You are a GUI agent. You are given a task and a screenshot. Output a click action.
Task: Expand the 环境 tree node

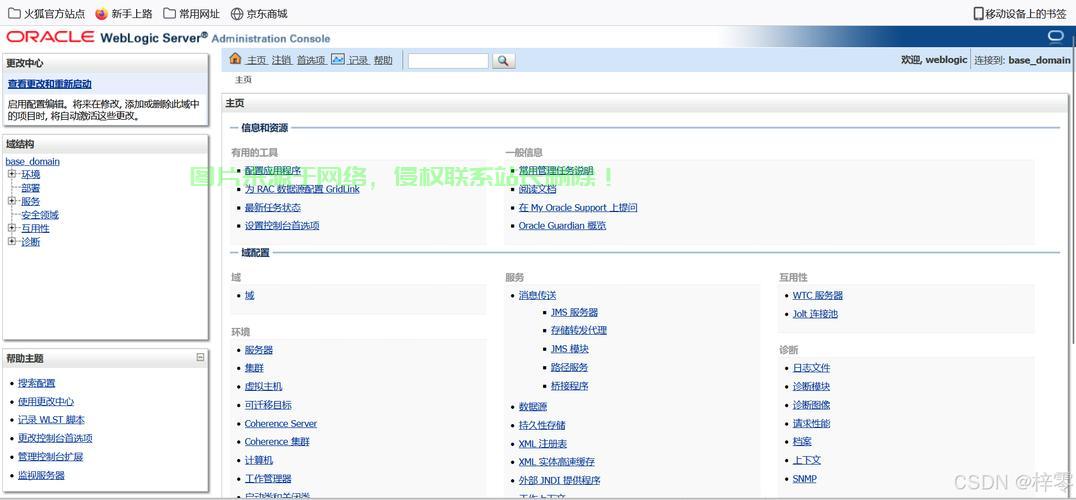pos(12,174)
